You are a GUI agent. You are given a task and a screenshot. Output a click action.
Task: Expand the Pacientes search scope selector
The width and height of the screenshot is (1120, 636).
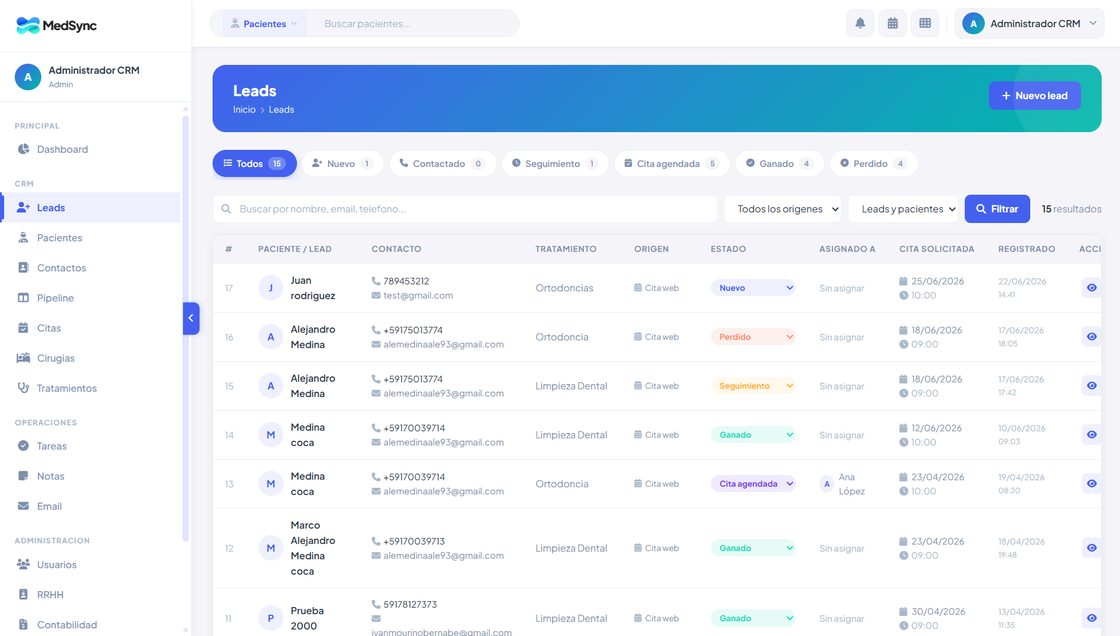263,24
